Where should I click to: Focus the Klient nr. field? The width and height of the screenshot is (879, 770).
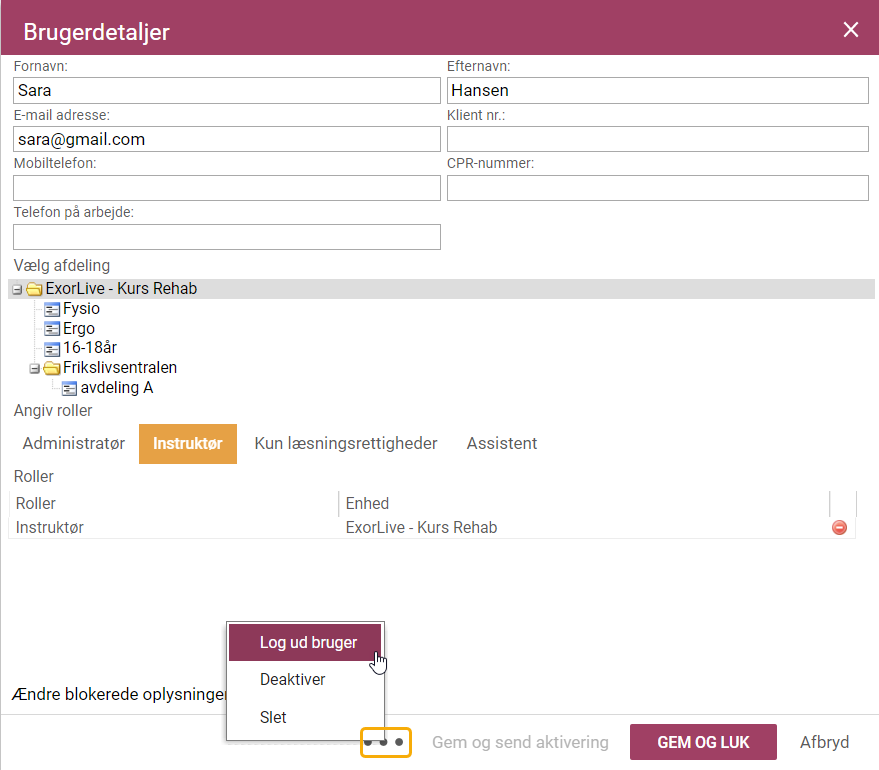658,139
